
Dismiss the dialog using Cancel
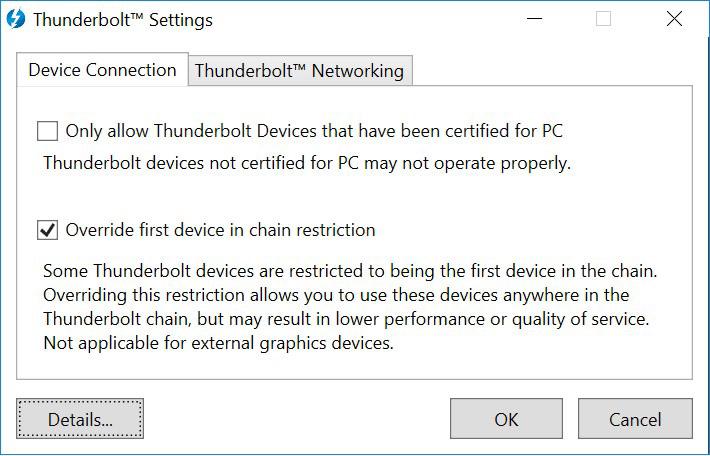pos(635,419)
